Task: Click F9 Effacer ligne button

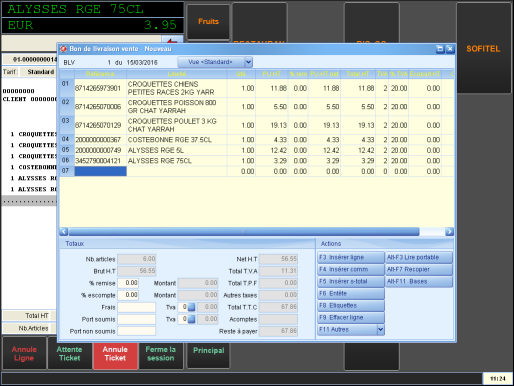Action: [x=351, y=318]
